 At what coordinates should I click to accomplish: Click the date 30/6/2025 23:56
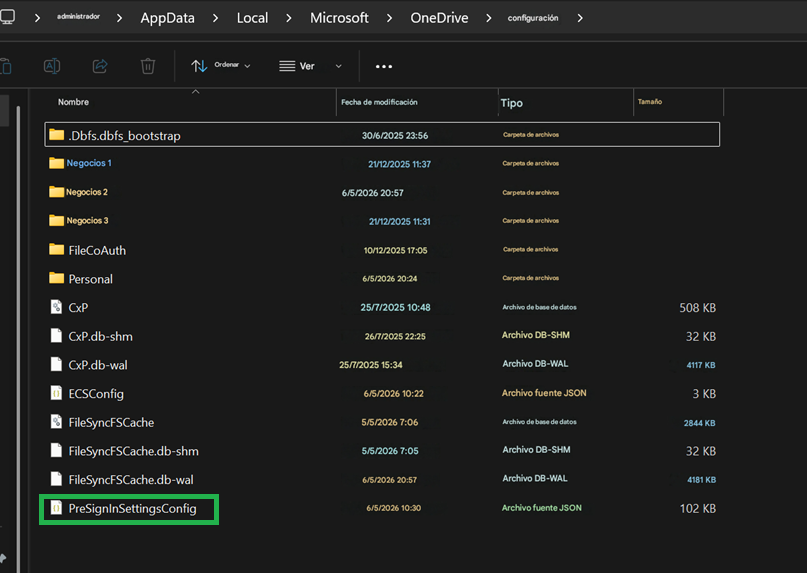click(x=395, y=135)
